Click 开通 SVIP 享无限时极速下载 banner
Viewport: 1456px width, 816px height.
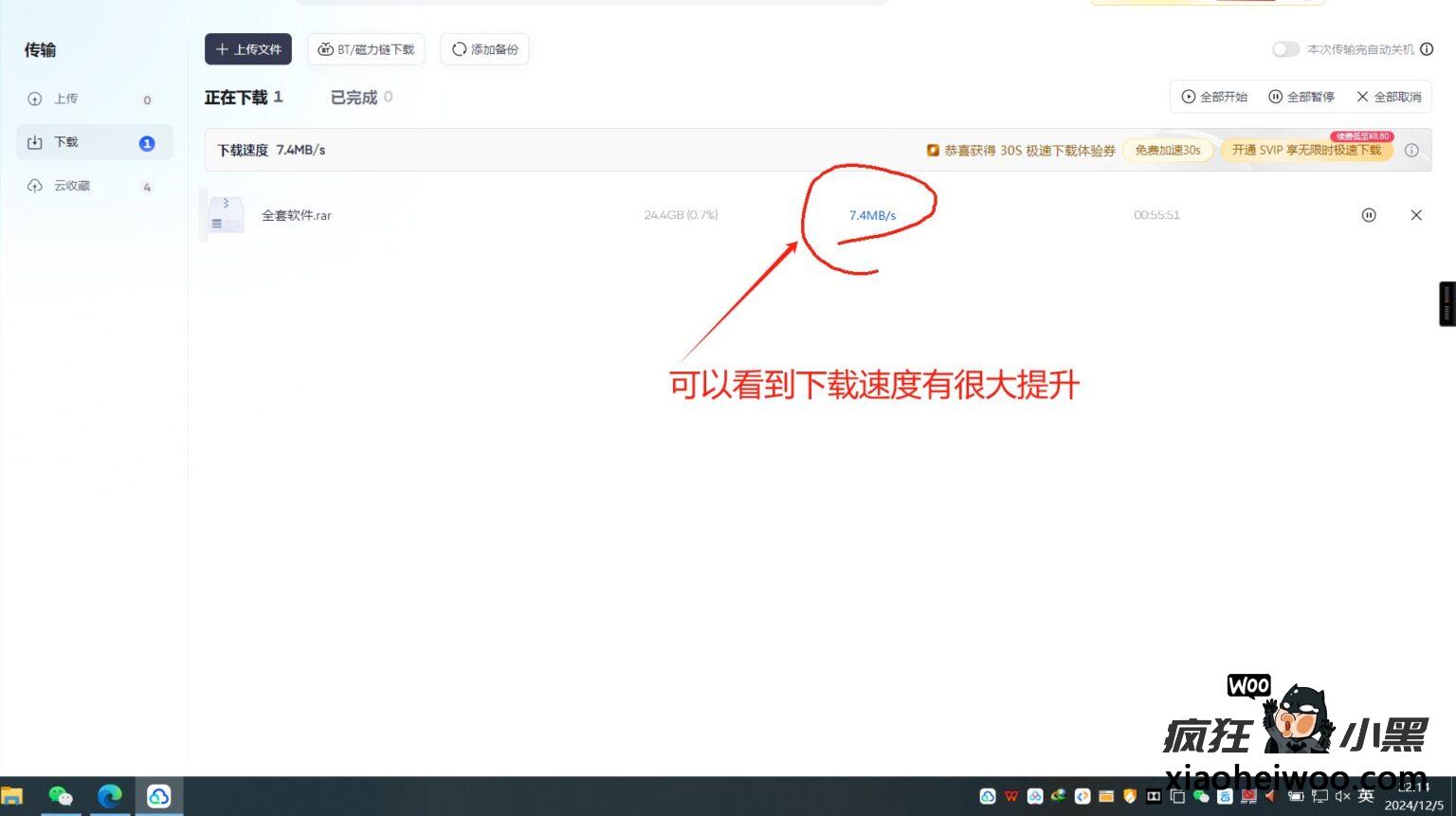[x=1306, y=150]
